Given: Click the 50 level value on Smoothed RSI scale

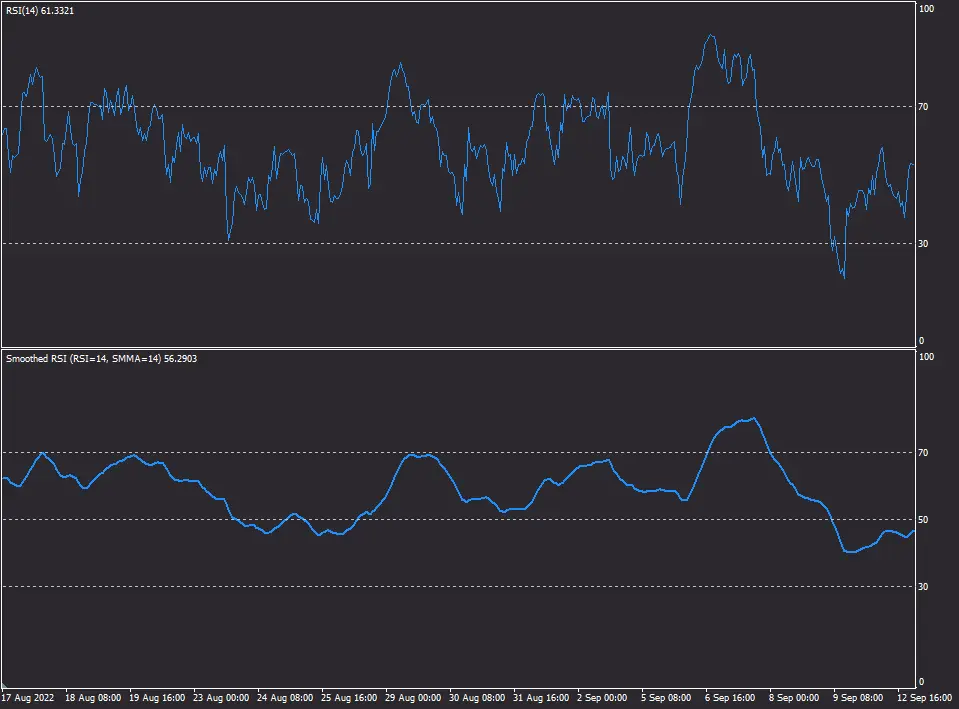Looking at the screenshot, I should (925, 520).
